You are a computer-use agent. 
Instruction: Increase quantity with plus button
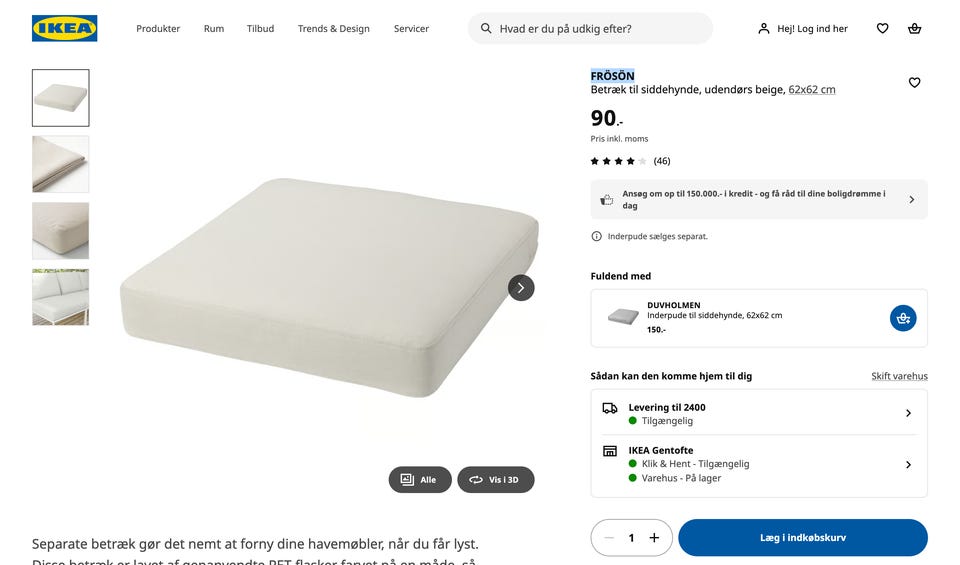pyautogui.click(x=654, y=537)
